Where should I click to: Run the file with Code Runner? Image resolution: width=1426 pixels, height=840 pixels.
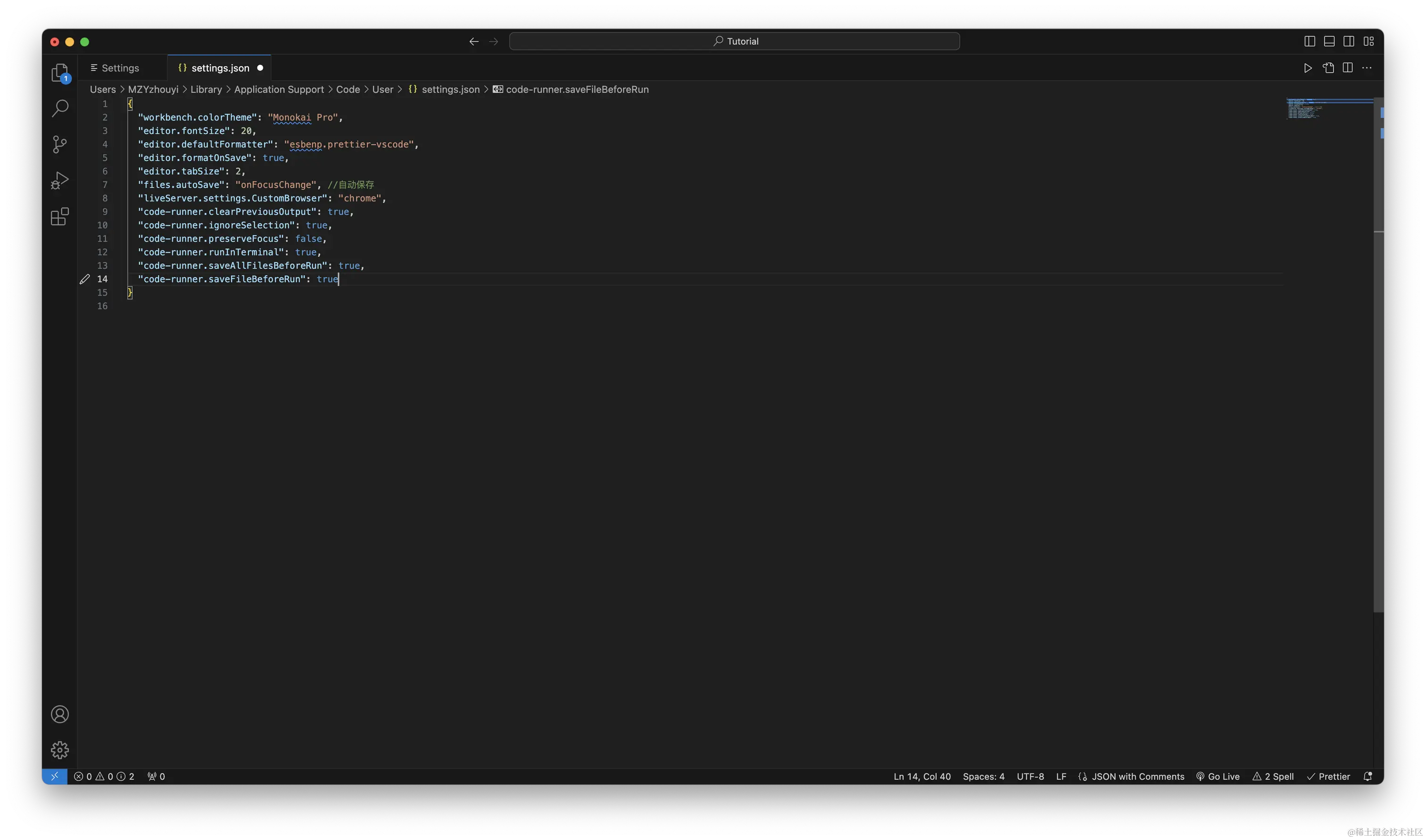(x=1308, y=67)
